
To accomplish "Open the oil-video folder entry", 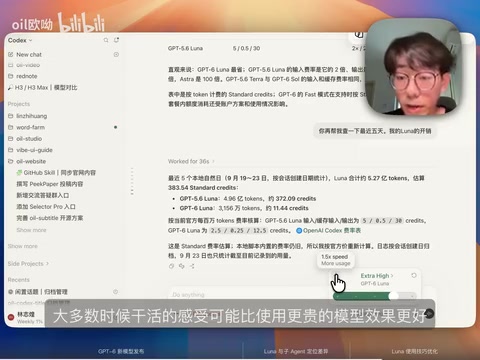I will [28, 65].
